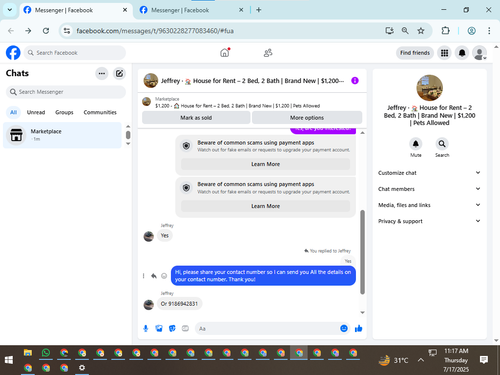Image resolution: width=500 pixels, height=375 pixels.
Task: Choose a GIF icon in composer
Action: 185,329
